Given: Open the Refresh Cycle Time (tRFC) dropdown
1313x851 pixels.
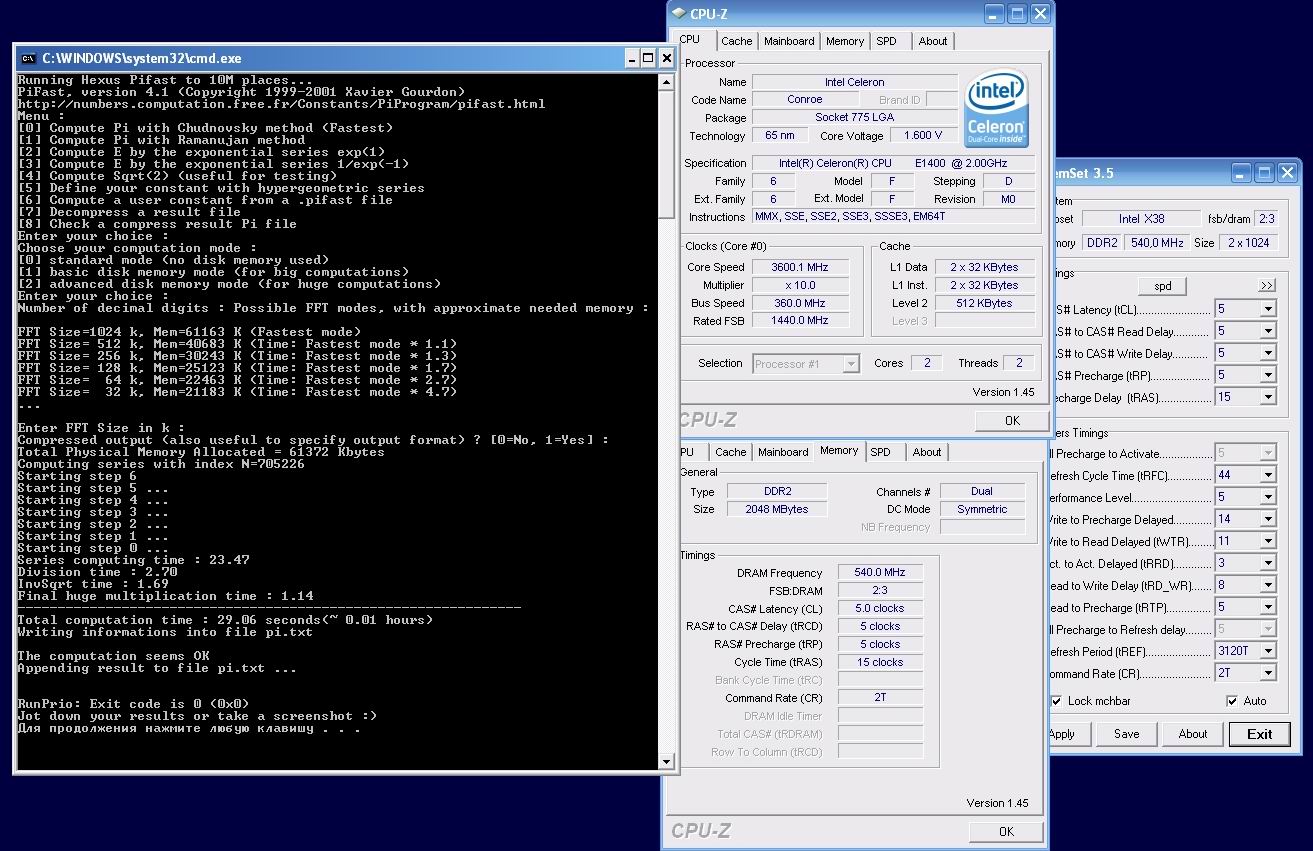Looking at the screenshot, I should coord(1268,475).
